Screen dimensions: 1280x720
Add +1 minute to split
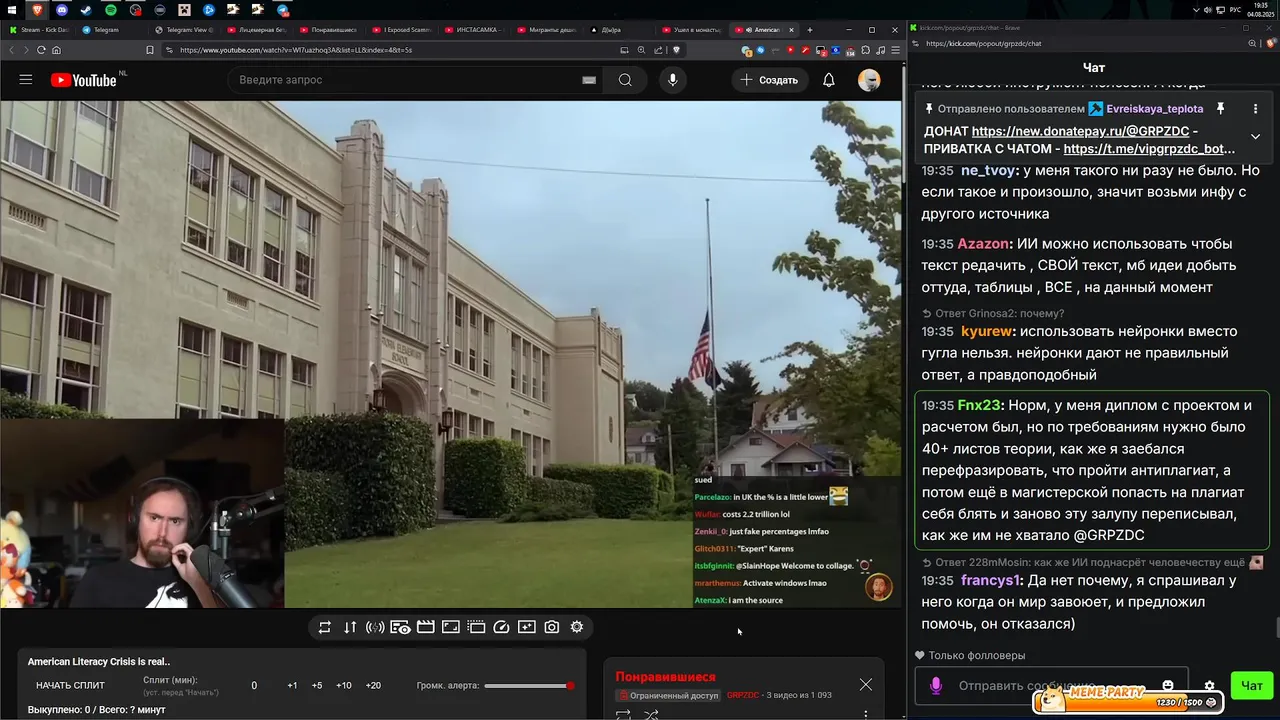coord(292,685)
